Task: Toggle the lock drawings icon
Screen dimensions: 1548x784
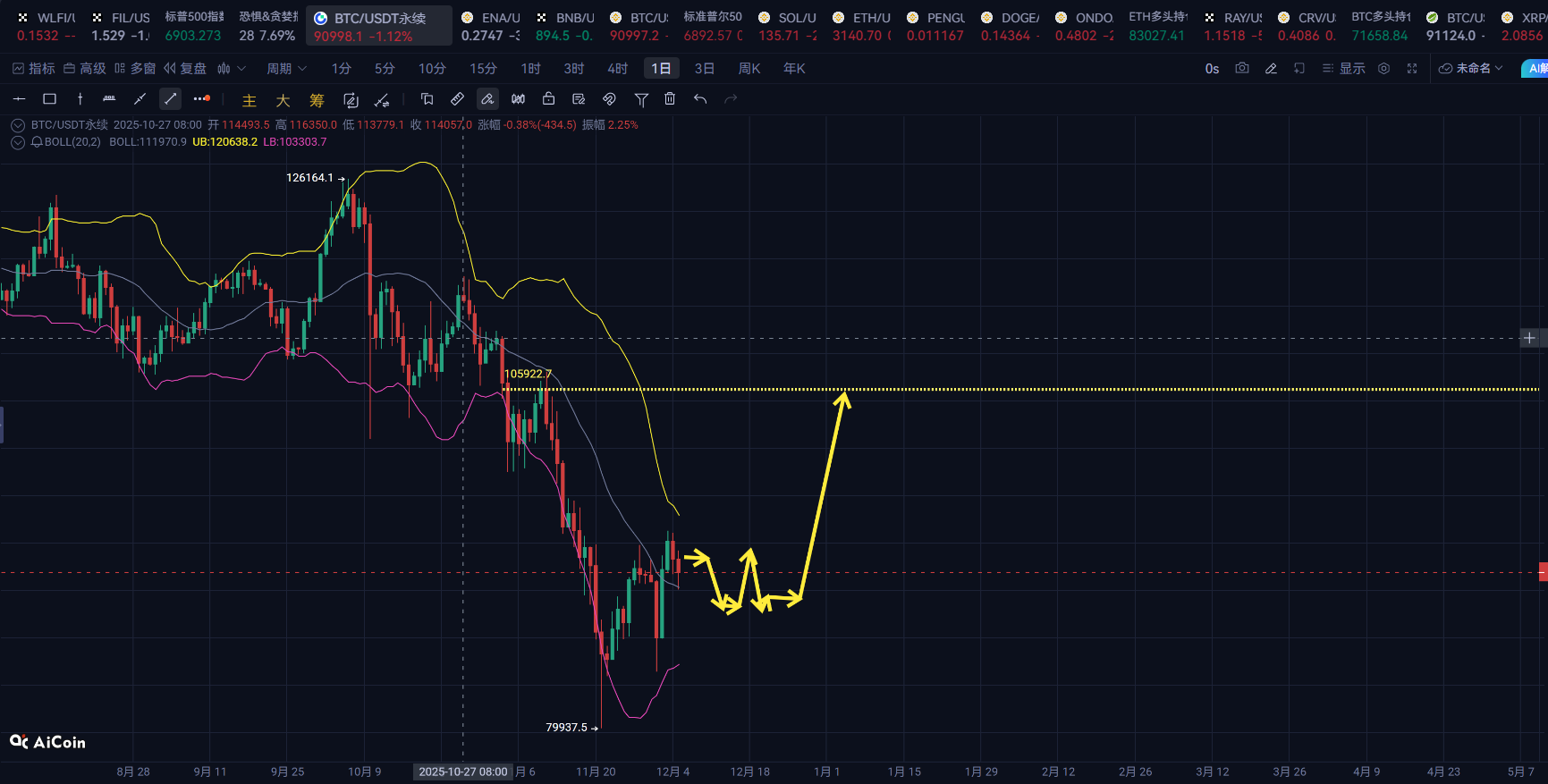Action: (x=548, y=99)
